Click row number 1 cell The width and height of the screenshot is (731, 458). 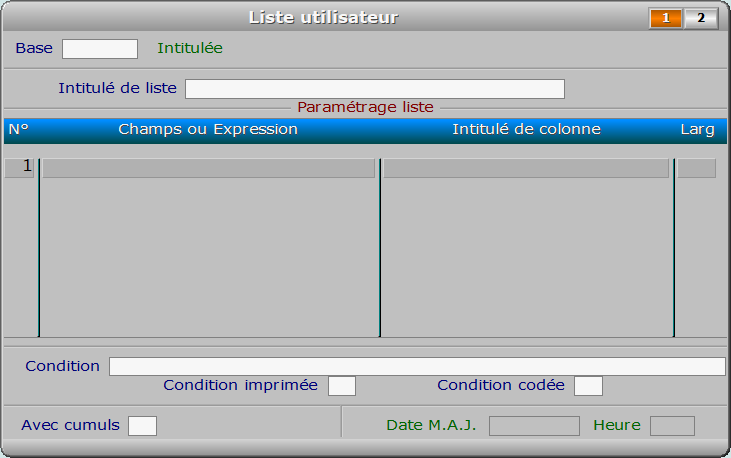pos(20,168)
